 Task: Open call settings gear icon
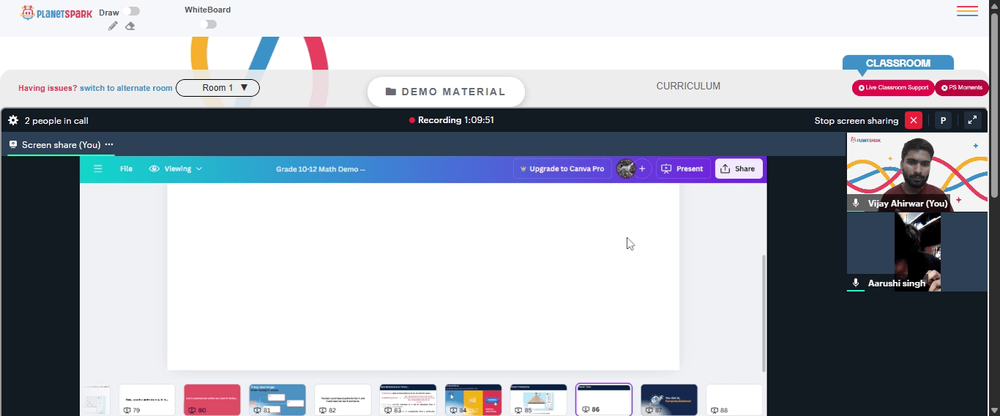click(x=13, y=120)
